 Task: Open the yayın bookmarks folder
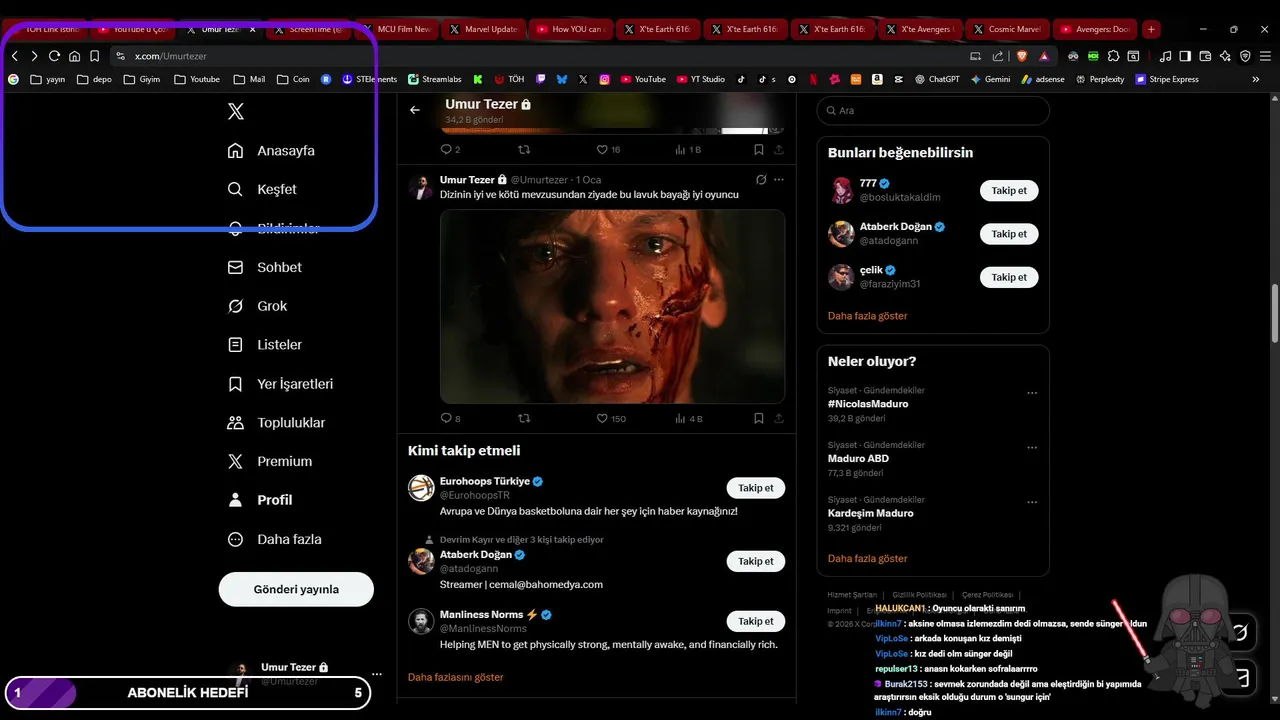click(x=48, y=79)
